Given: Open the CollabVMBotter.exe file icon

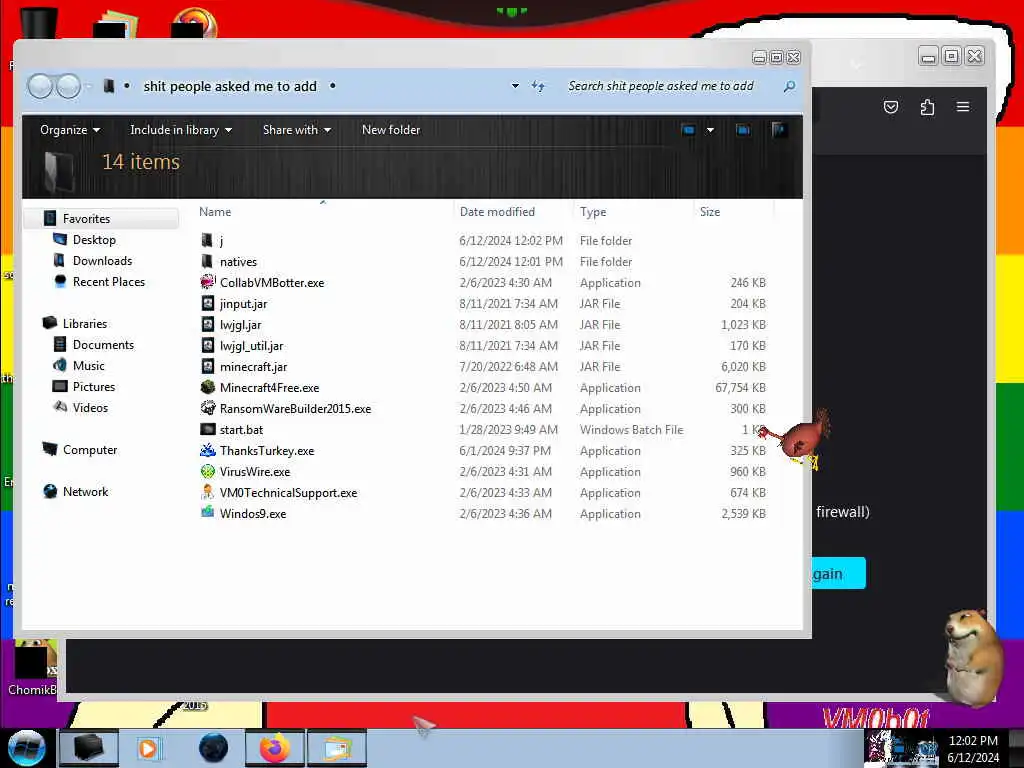Looking at the screenshot, I should [x=208, y=282].
